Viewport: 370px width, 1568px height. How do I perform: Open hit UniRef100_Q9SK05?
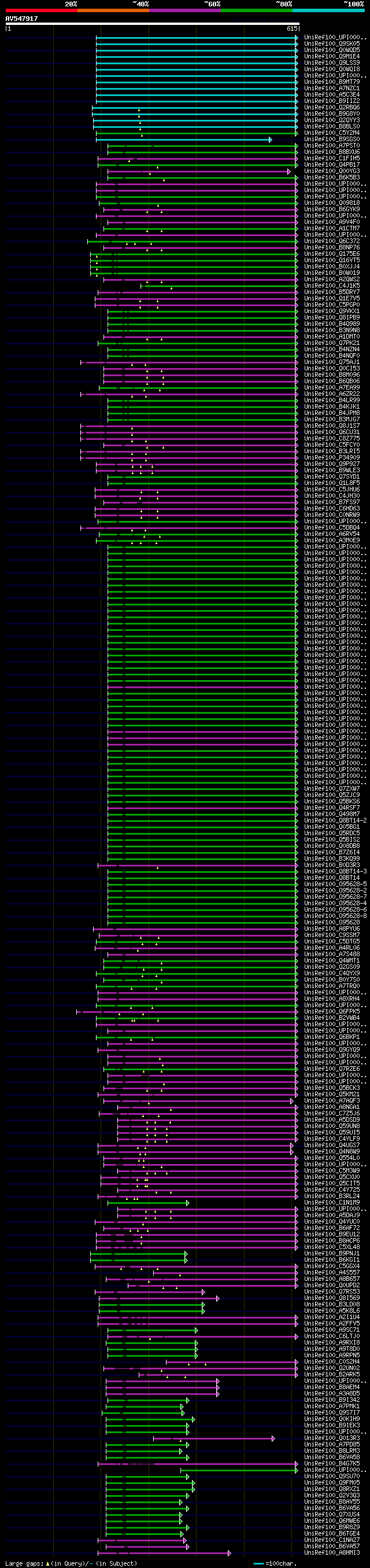[332, 44]
